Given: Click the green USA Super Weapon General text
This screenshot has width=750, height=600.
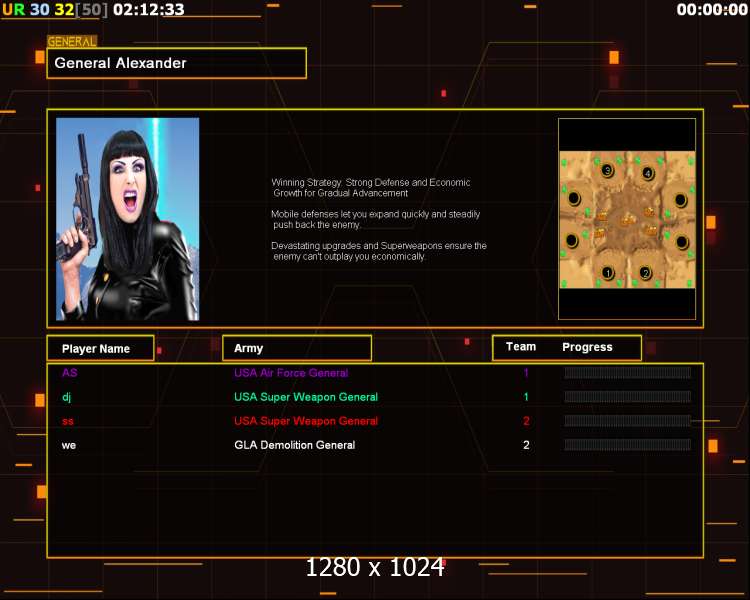Looking at the screenshot, I should tap(306, 397).
